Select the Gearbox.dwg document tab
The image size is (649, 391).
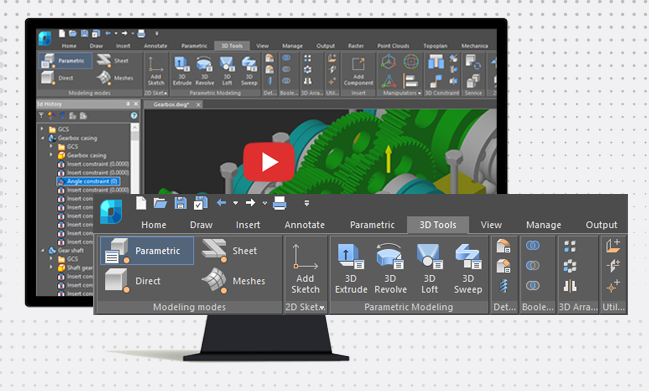click(171, 104)
